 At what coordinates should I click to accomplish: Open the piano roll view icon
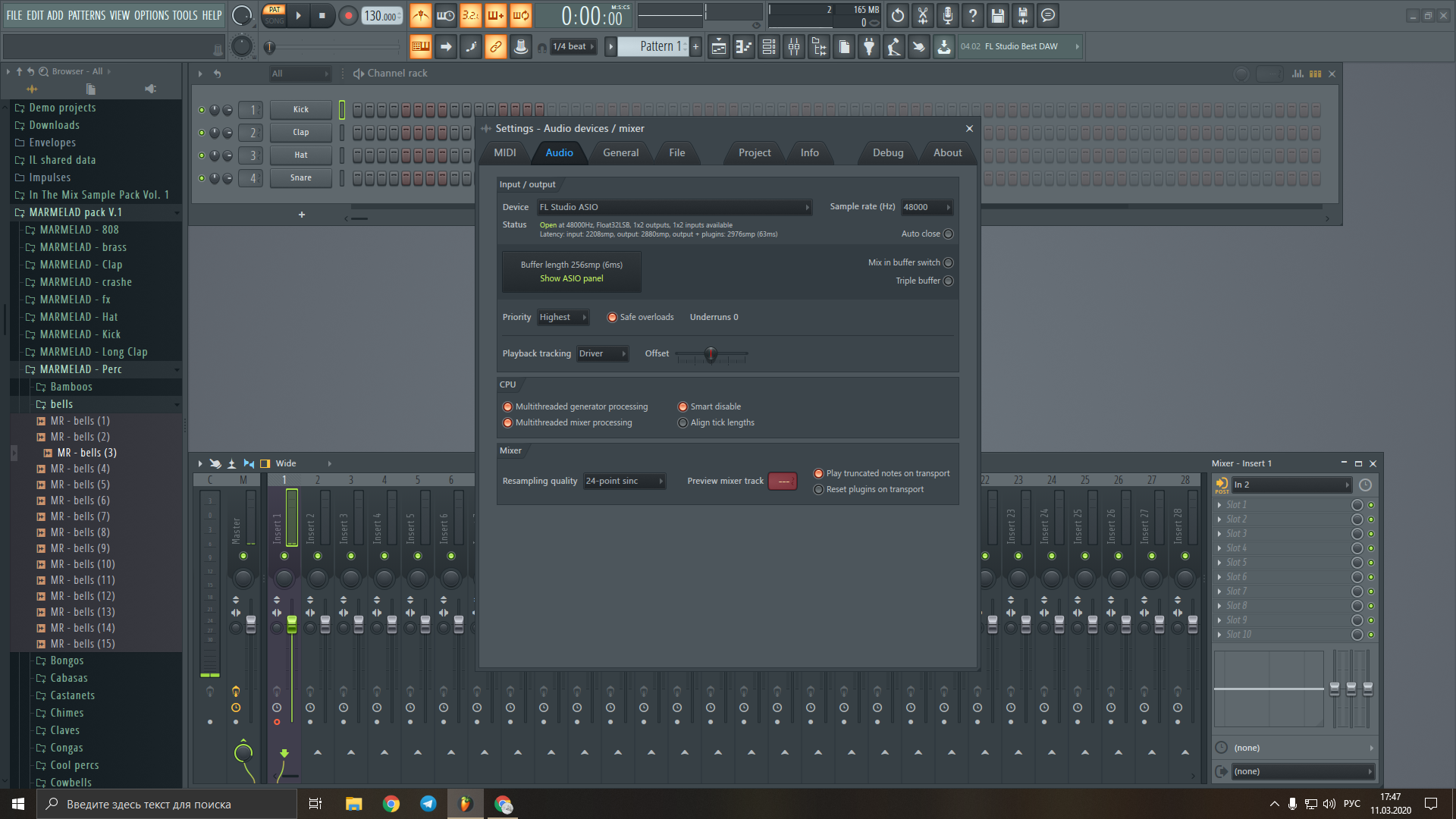click(x=744, y=47)
